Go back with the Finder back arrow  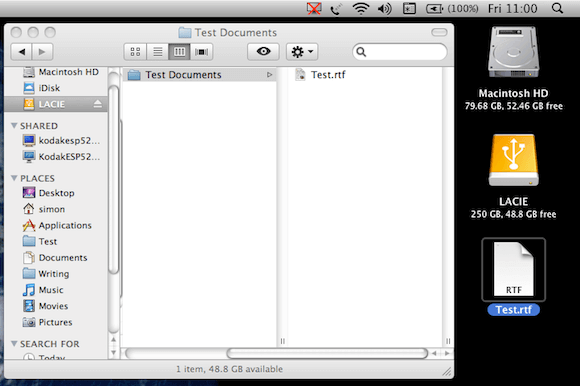pyautogui.click(x=21, y=52)
